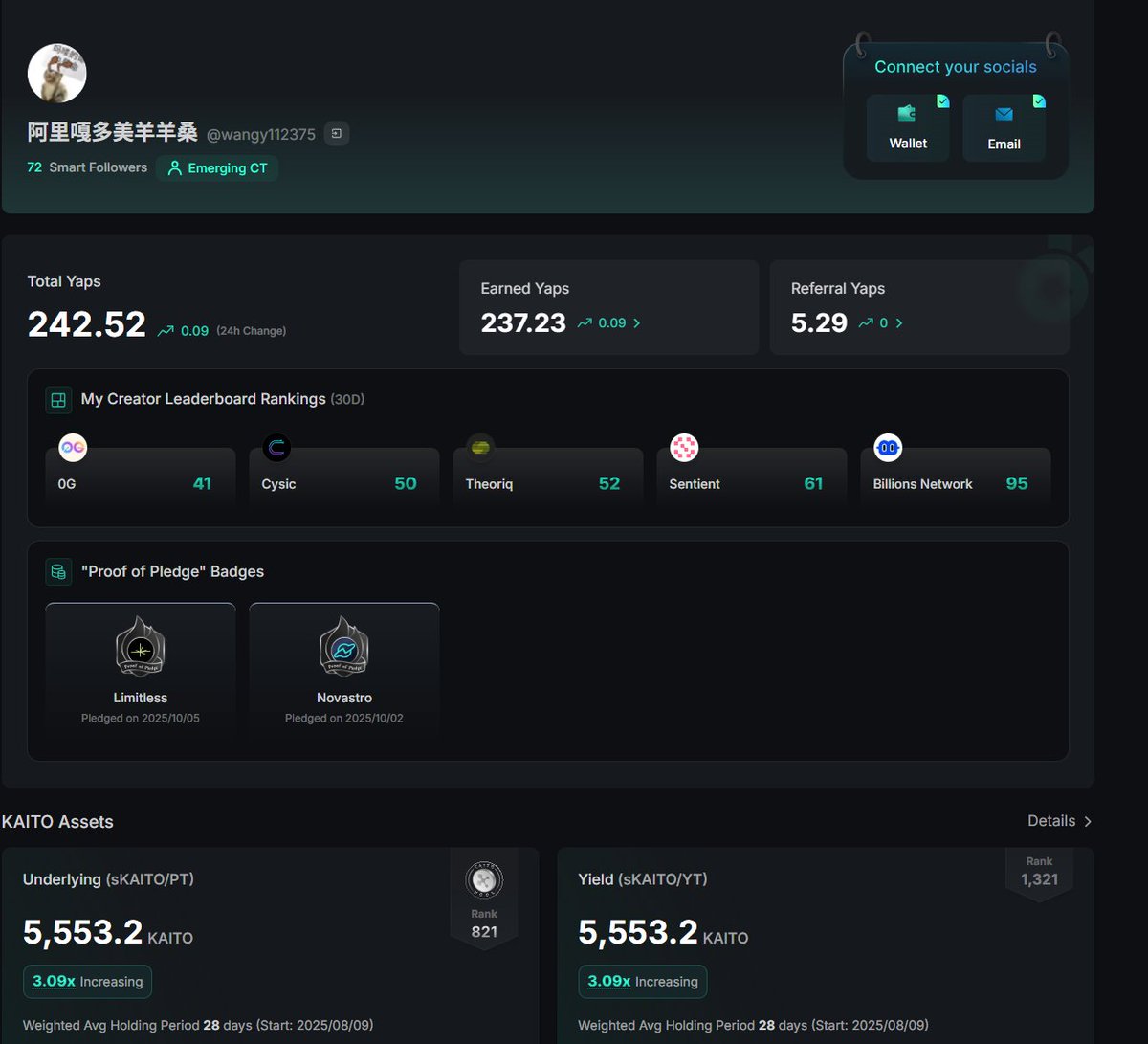Click 'Pledged on 2025/10/05' text

(141, 719)
